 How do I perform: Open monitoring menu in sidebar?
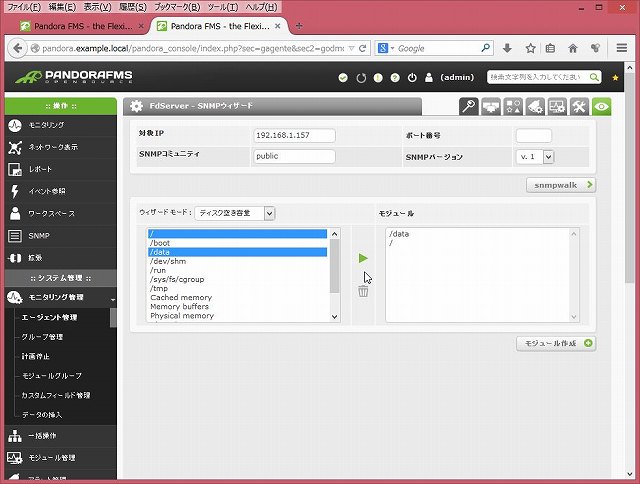[60, 125]
